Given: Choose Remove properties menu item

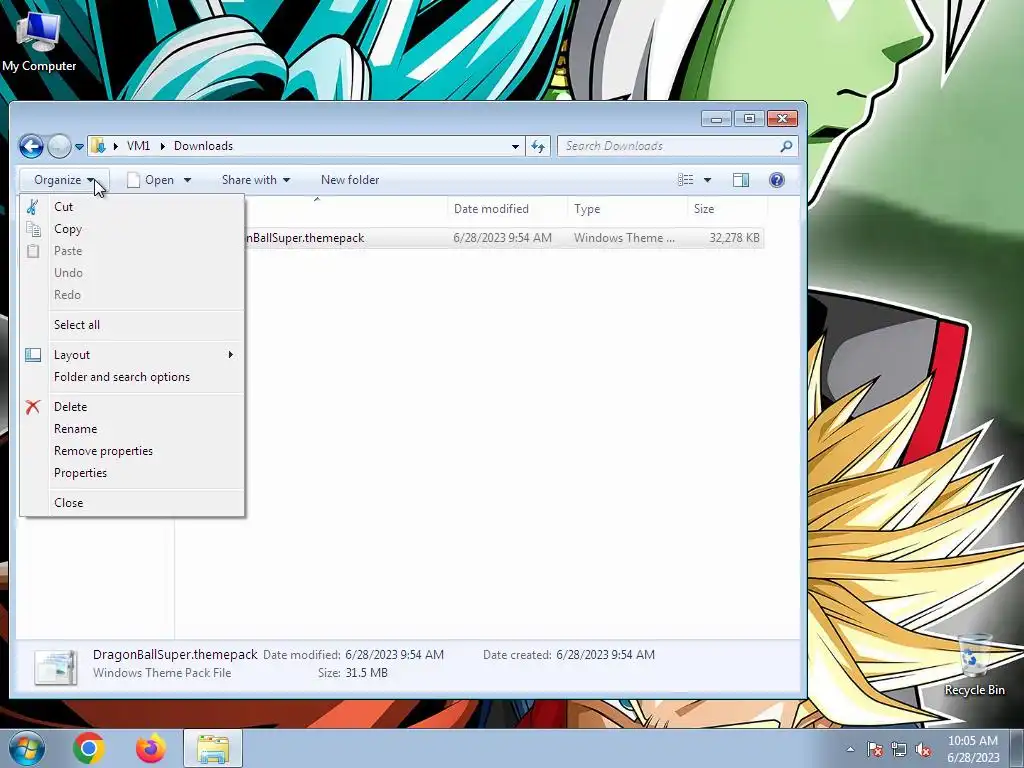Looking at the screenshot, I should click(x=133, y=451).
